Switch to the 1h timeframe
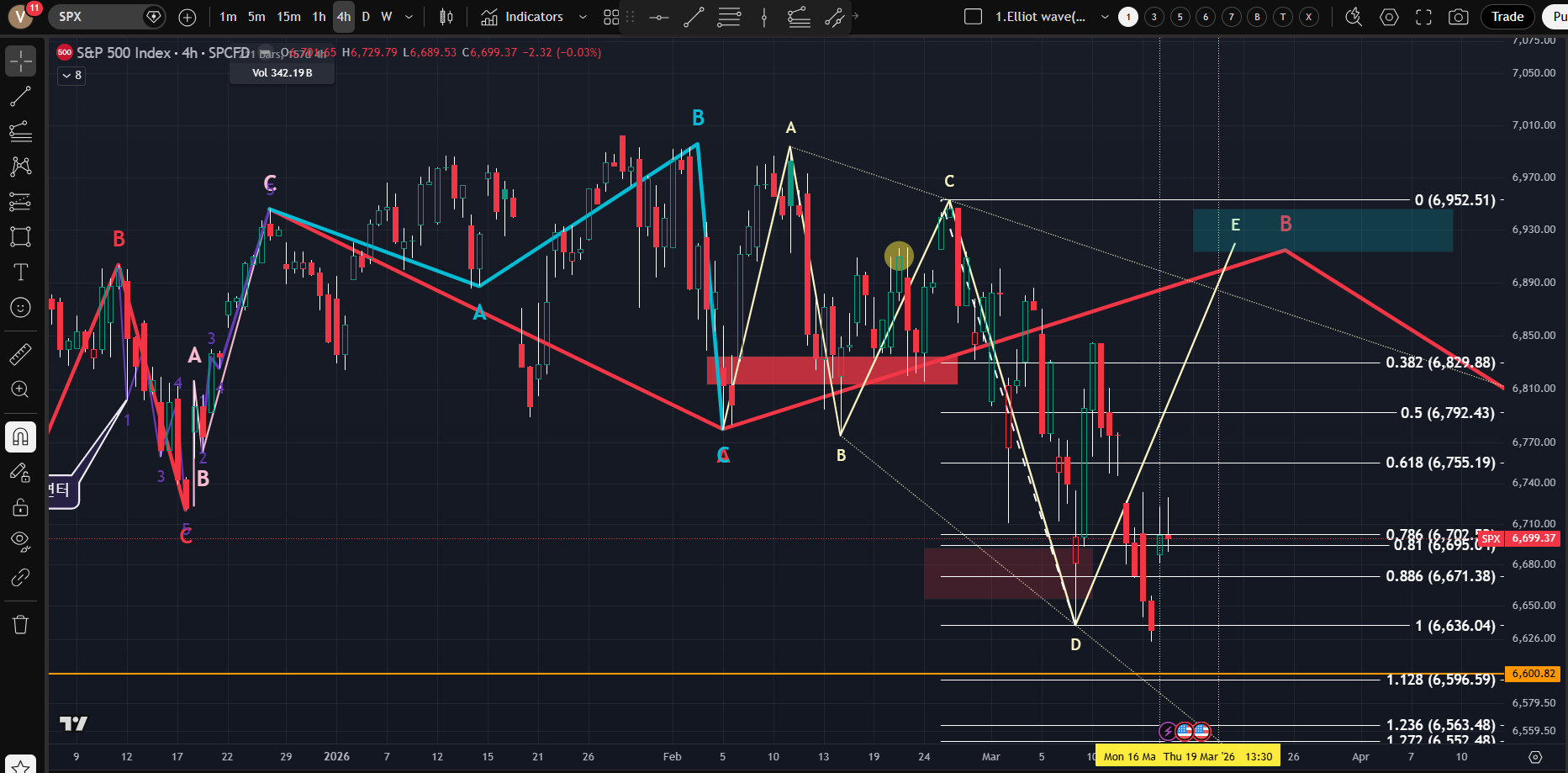Image resolution: width=1568 pixels, height=773 pixels. coord(319,17)
